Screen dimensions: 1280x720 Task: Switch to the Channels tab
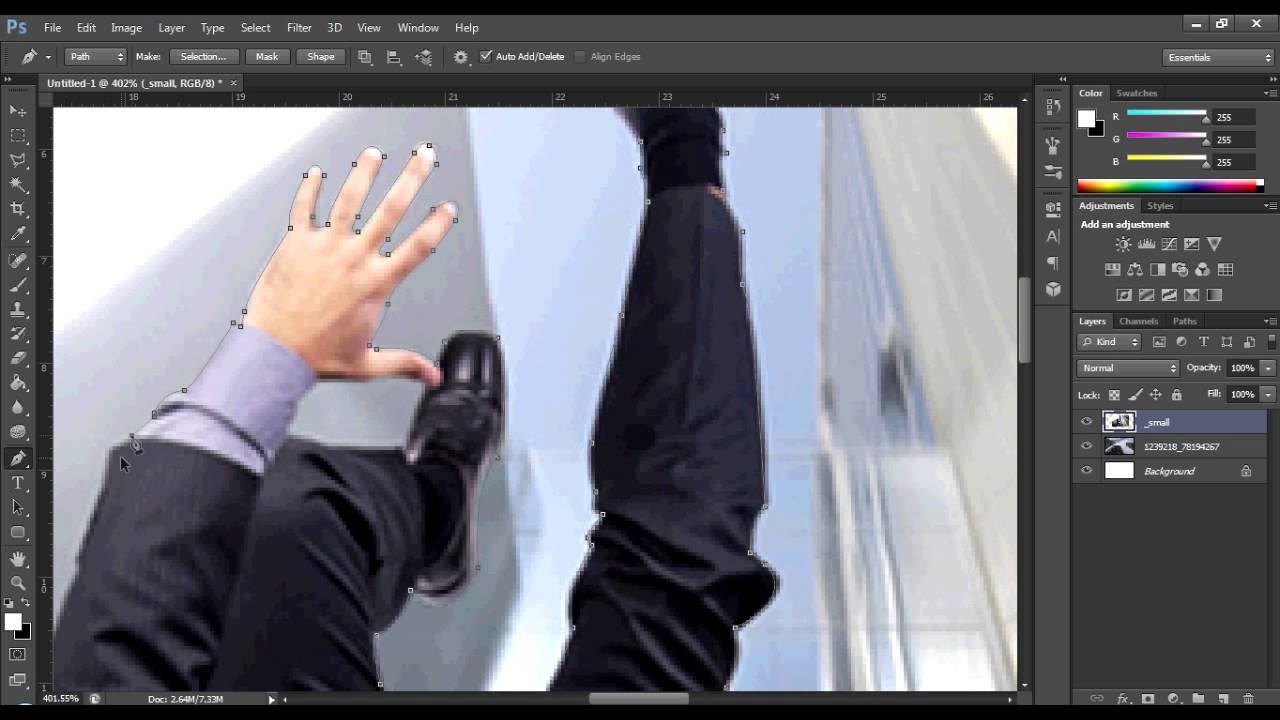(x=1138, y=321)
